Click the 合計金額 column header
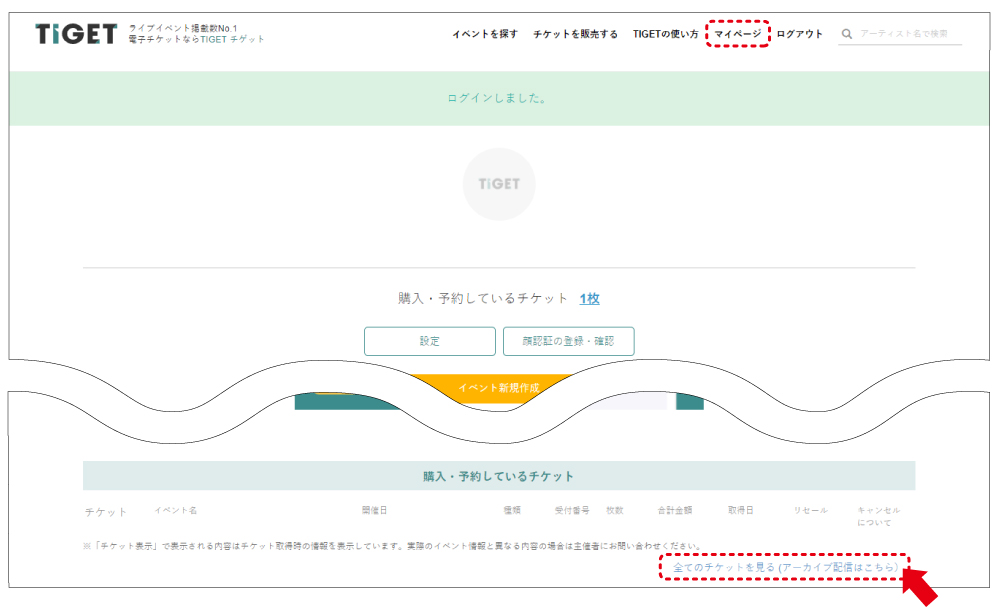Screen dimensions: 1000x610 pos(674,511)
